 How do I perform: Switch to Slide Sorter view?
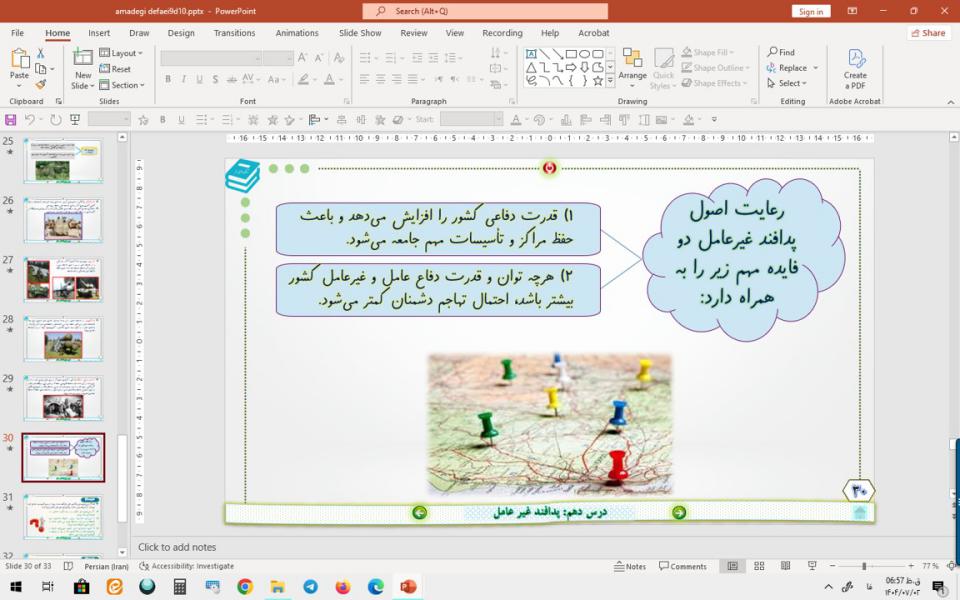757,566
